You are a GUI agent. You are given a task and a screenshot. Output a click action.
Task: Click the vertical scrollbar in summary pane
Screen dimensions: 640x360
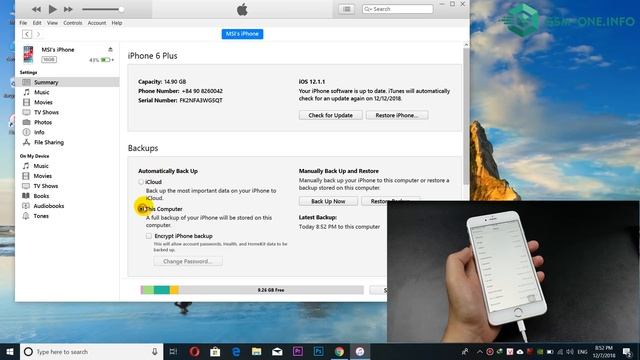point(466,116)
